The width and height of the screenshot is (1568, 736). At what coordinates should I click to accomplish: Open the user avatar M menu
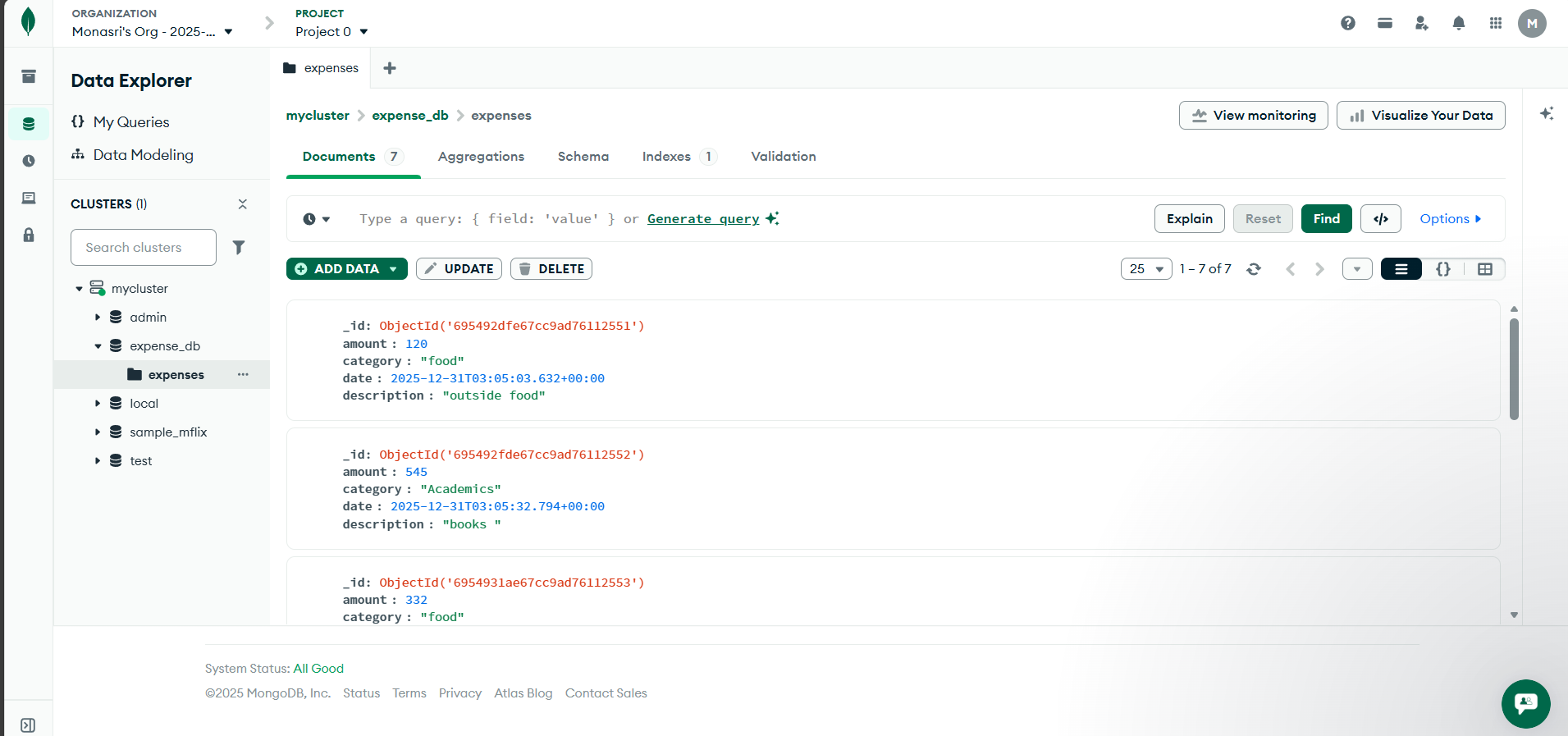[x=1532, y=23]
